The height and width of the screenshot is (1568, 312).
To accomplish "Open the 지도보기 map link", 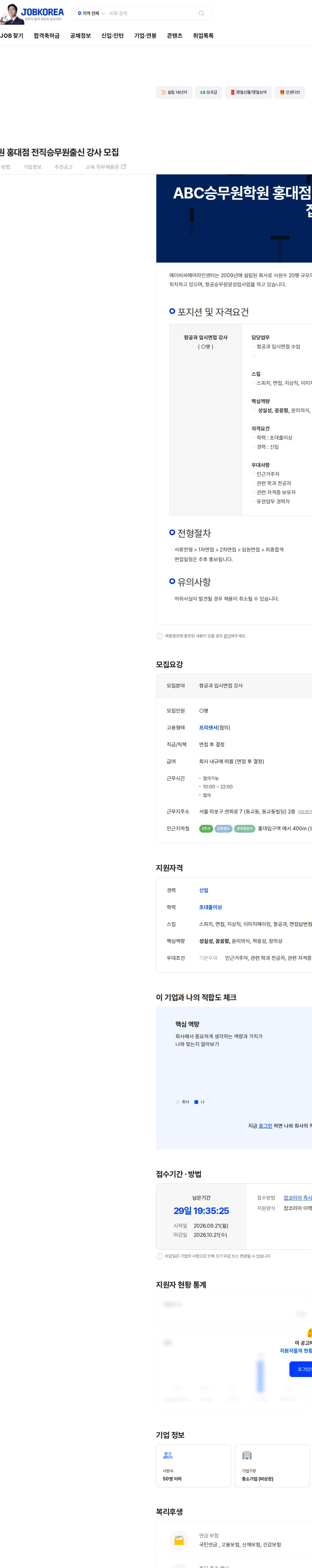I will [x=305, y=812].
